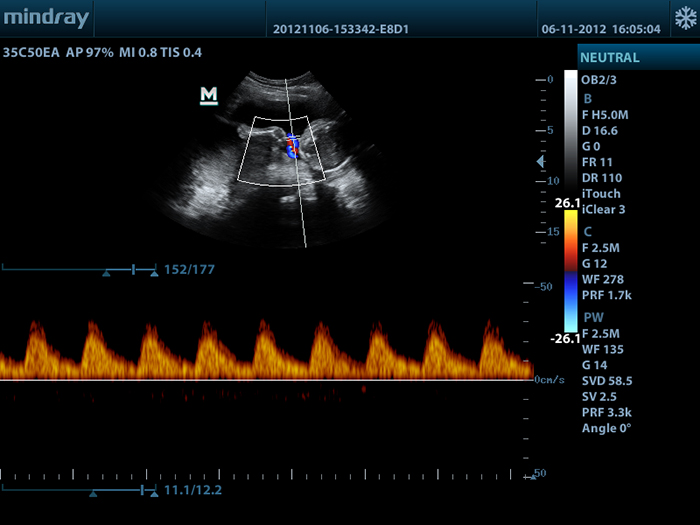Screen dimensions: 700x525
Task: Select the NEUTRAL header tab
Action: coord(638,57)
